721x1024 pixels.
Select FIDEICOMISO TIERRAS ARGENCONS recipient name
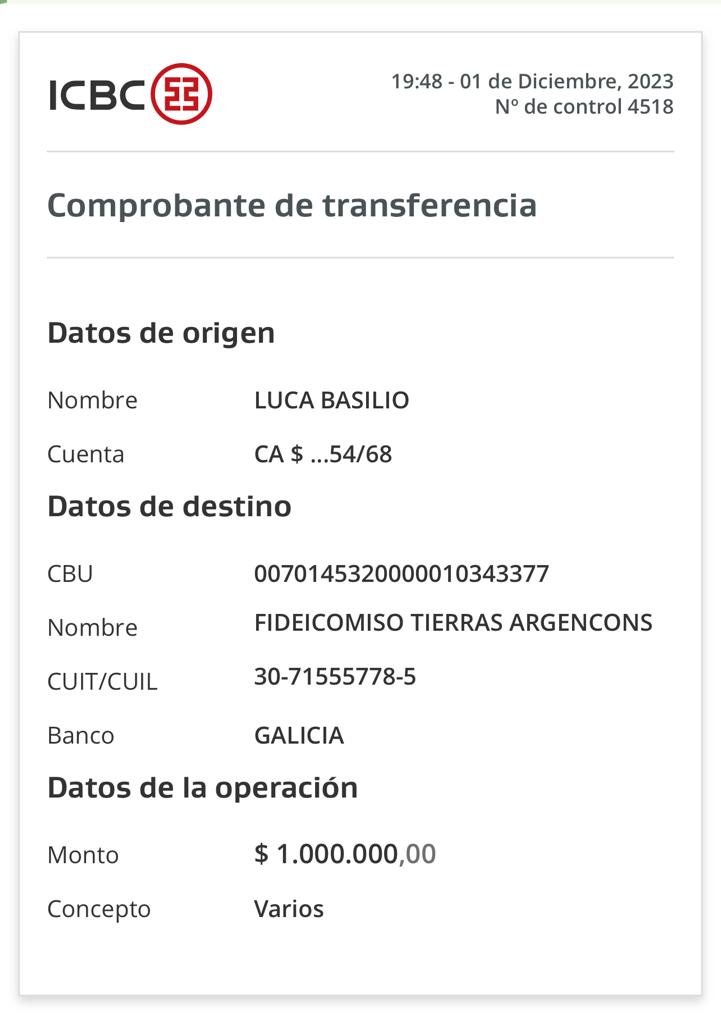453,622
